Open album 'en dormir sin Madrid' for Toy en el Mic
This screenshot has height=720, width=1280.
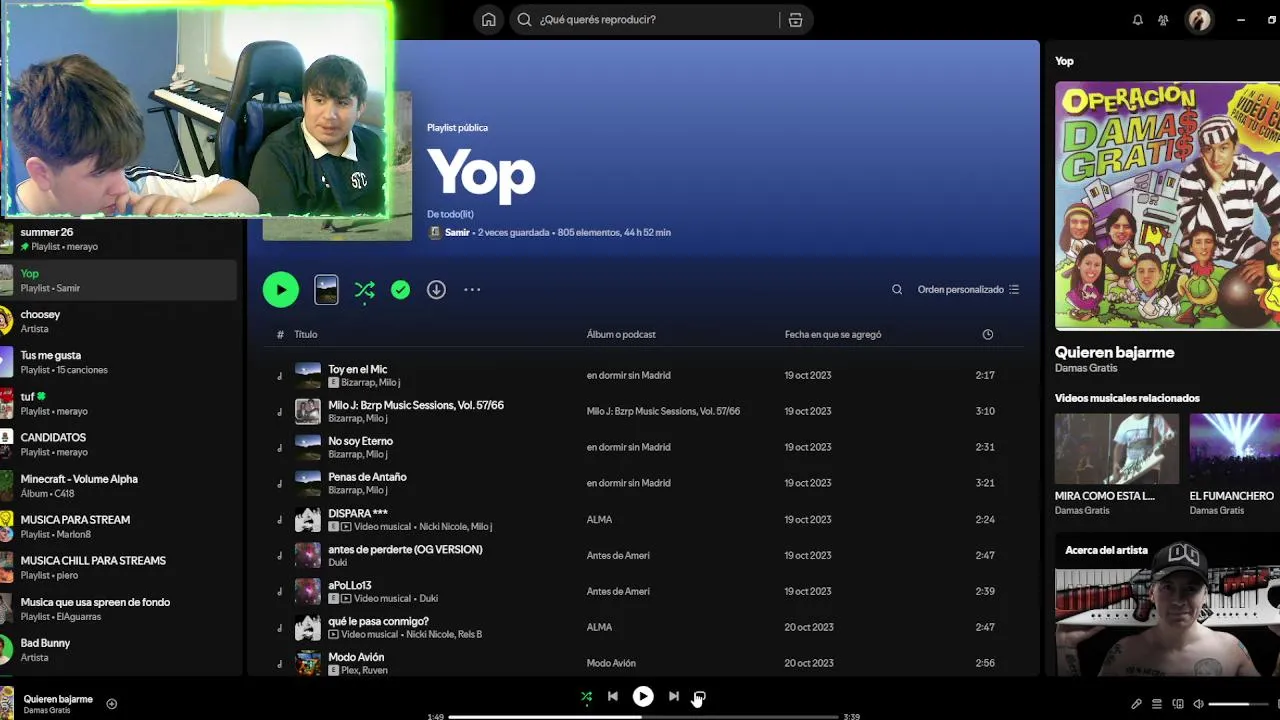point(628,376)
